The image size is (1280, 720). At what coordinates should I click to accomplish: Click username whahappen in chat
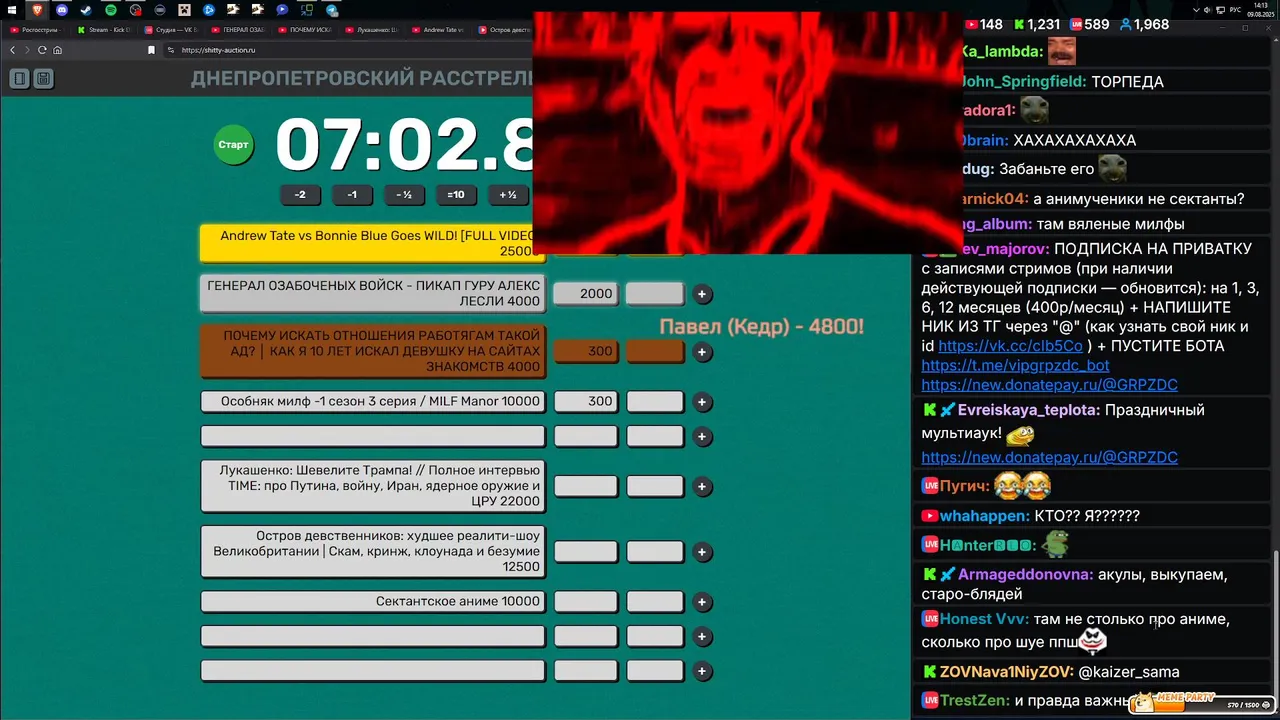coord(984,516)
